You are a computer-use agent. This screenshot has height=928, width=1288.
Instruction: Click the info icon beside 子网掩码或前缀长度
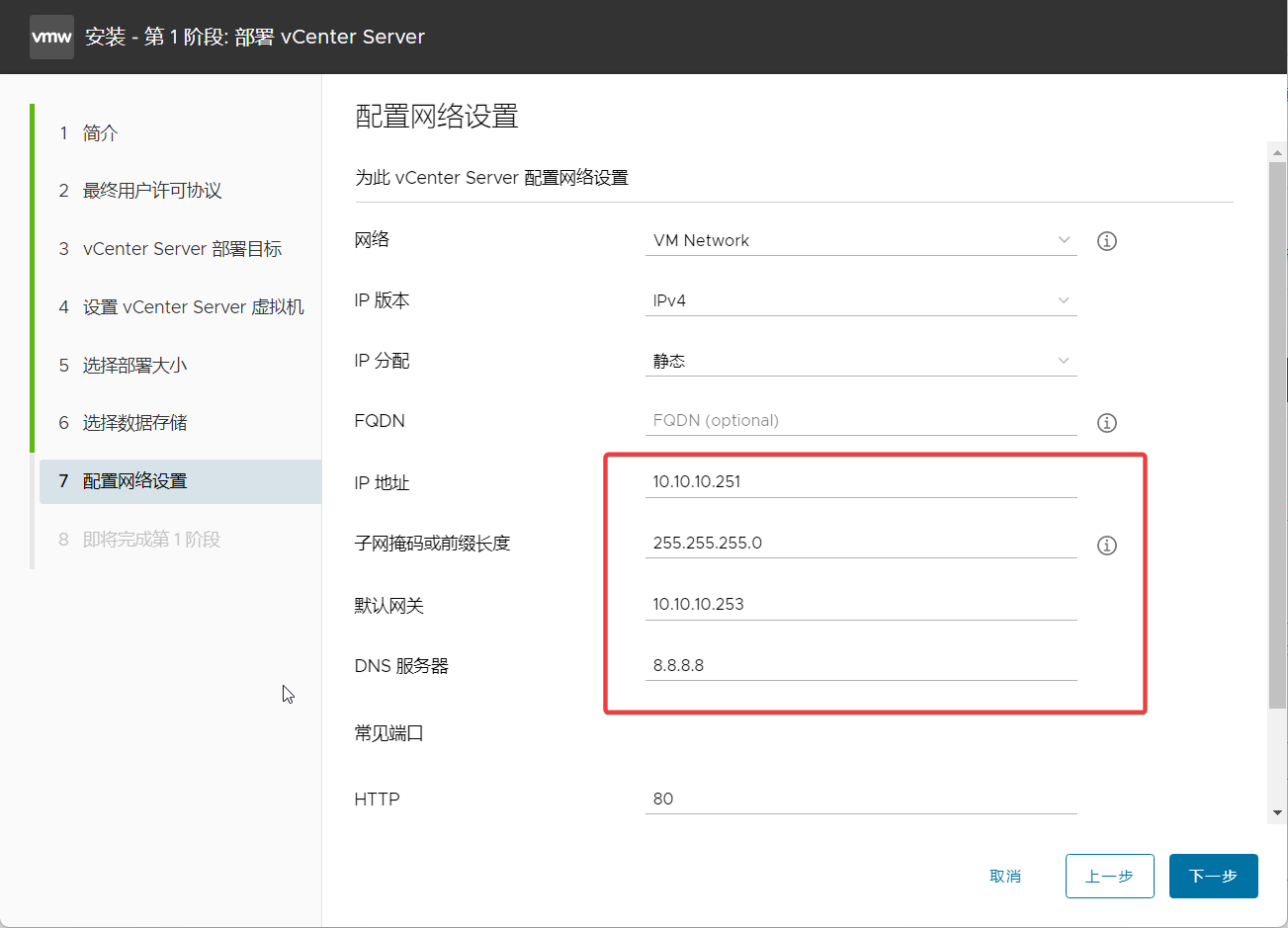pyautogui.click(x=1106, y=545)
